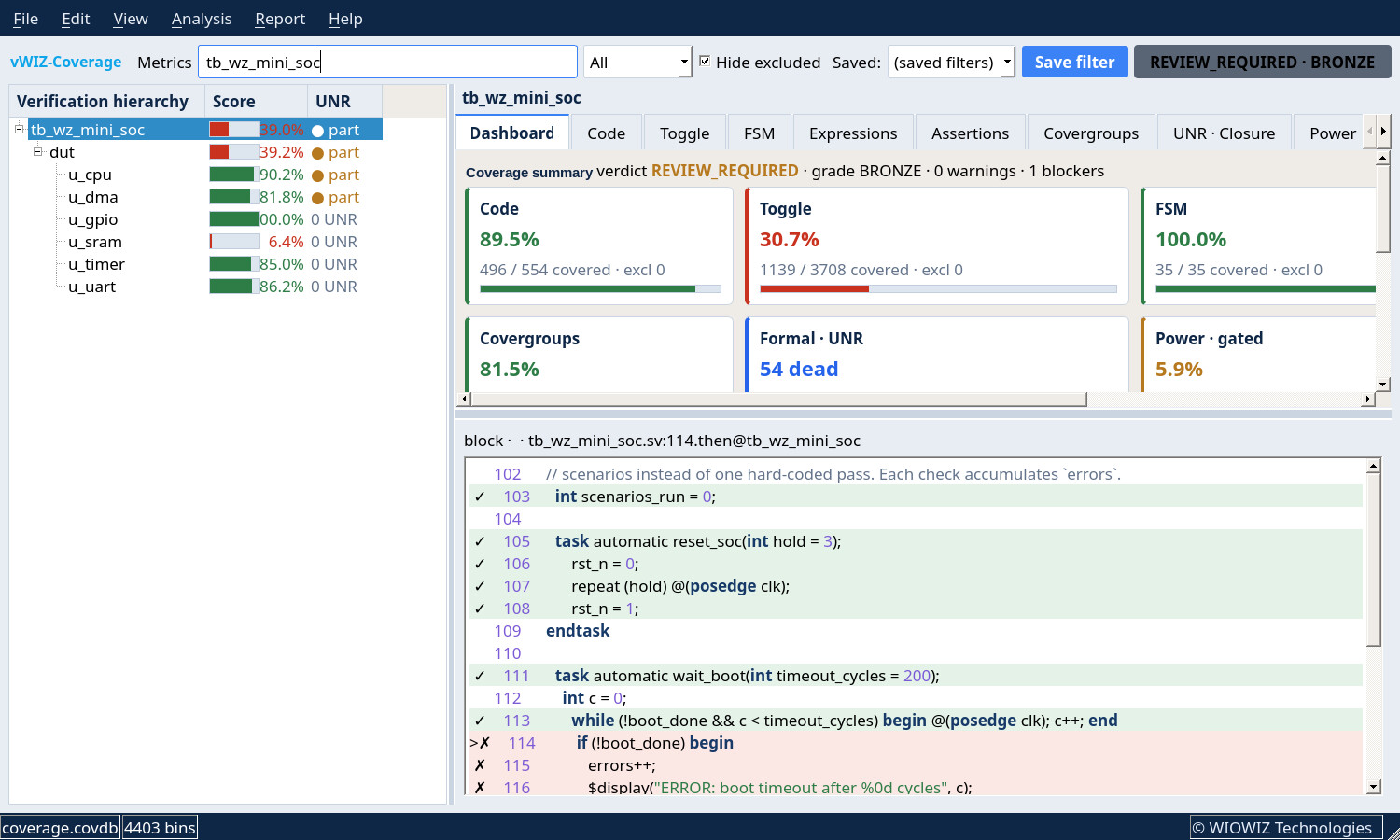
Task: Click coverage.covdb in the status bar
Action: point(61,828)
